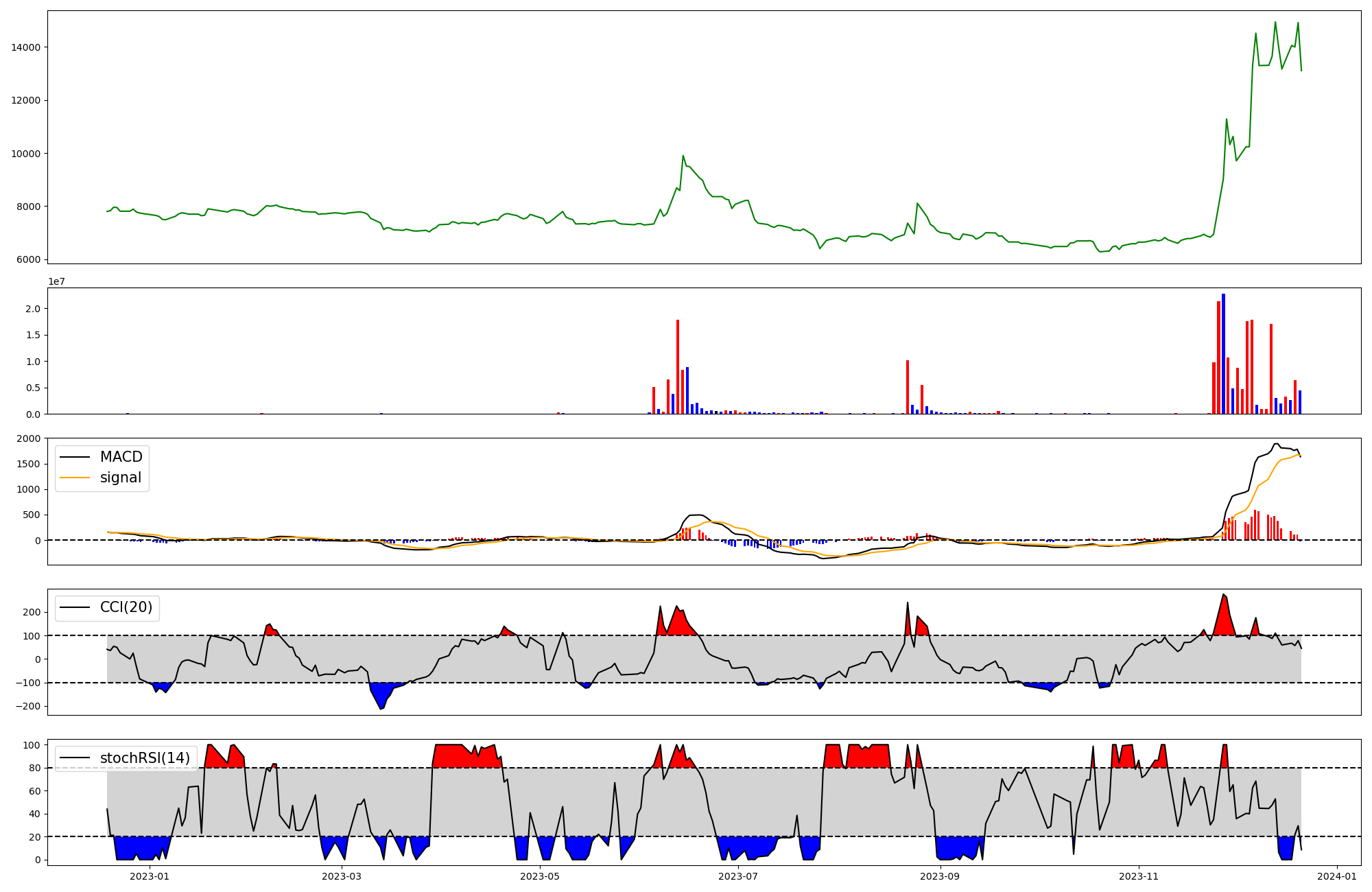Click the tallest red volume bar in June

tap(678, 366)
